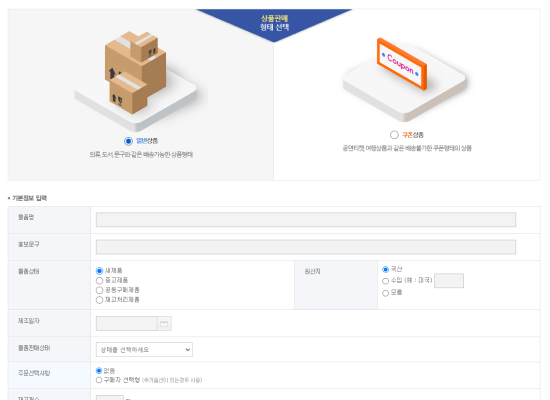Choose 새제품 as product condition
Viewport: 550px width, 400px height.
point(99,271)
